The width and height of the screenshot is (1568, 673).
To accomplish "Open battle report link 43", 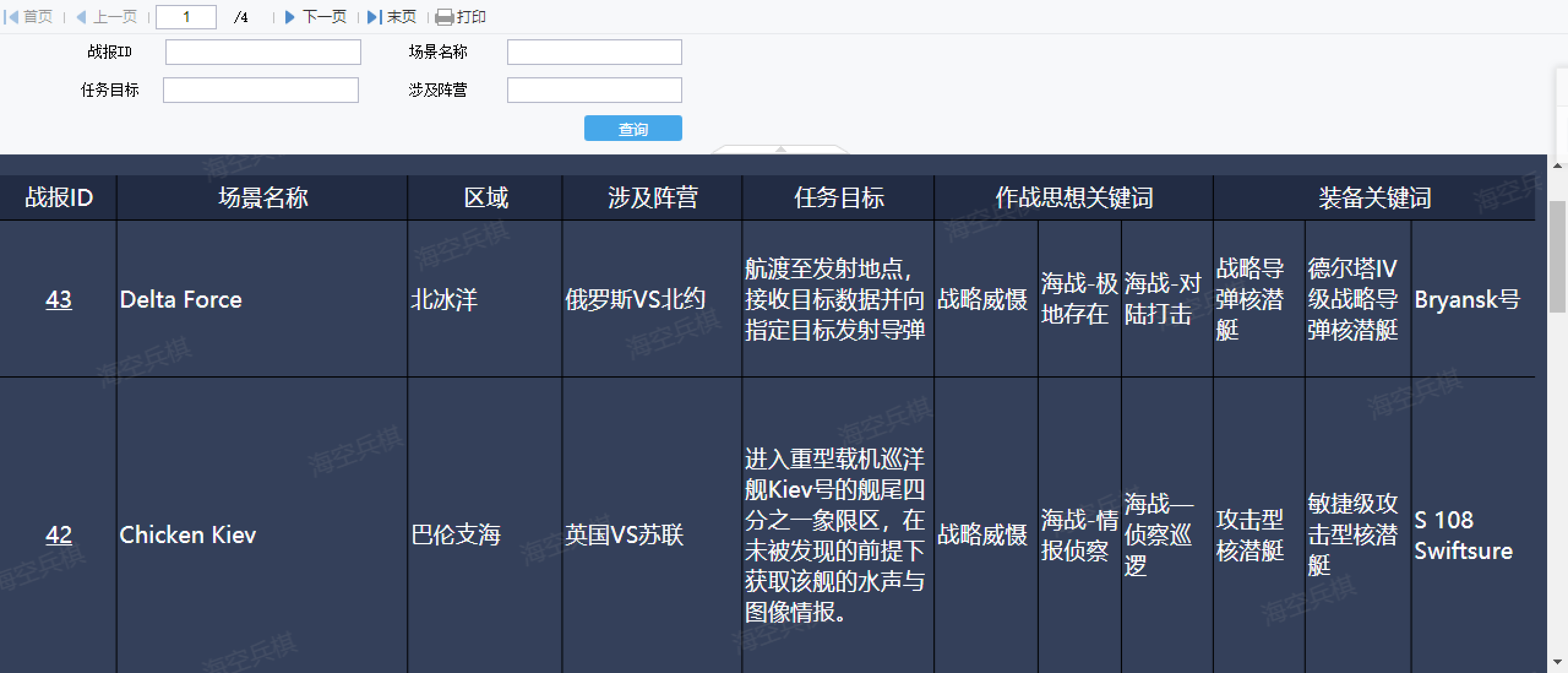I will click(x=58, y=300).
